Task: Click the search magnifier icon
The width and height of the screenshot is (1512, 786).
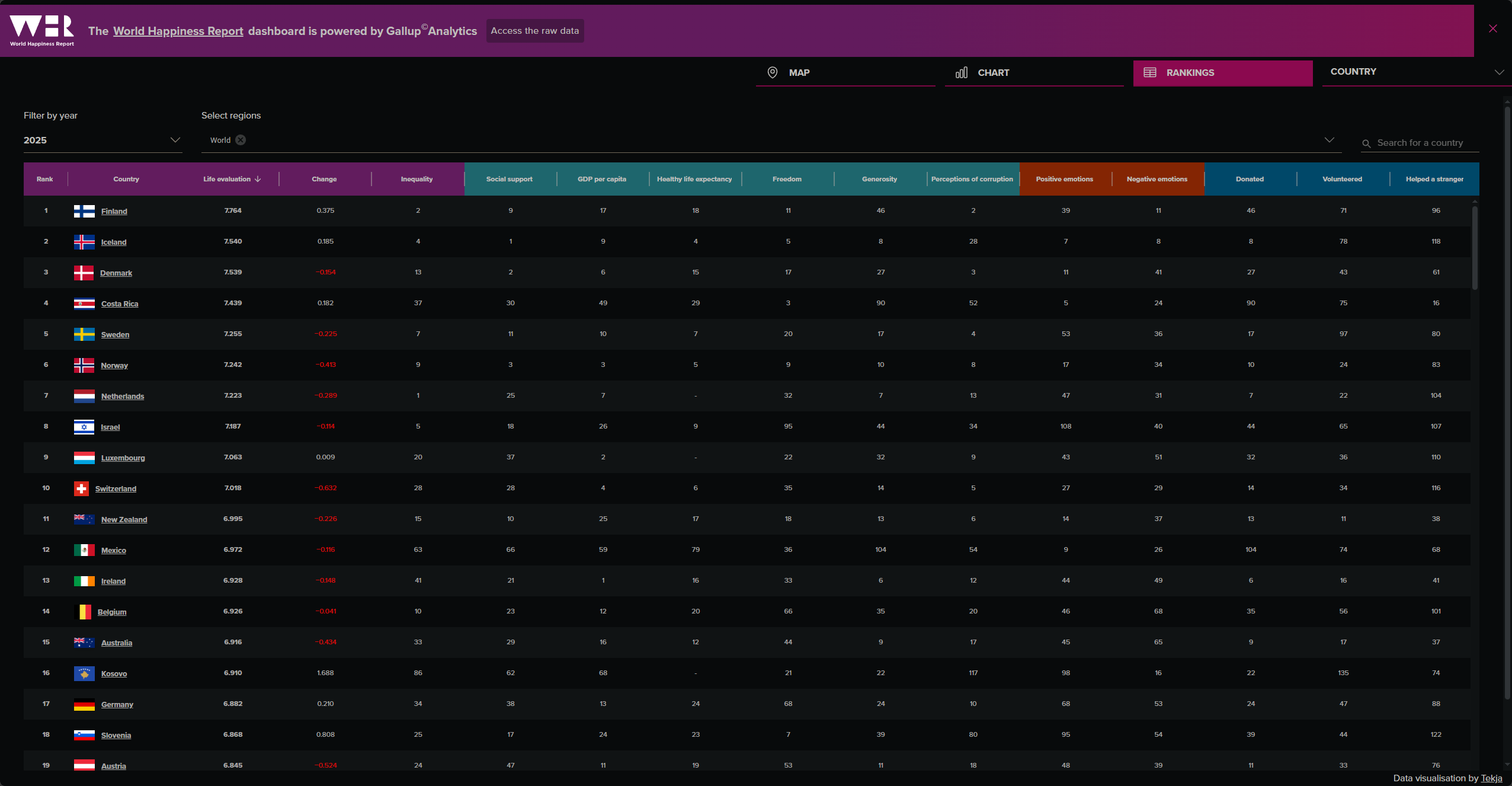Action: [1366, 143]
